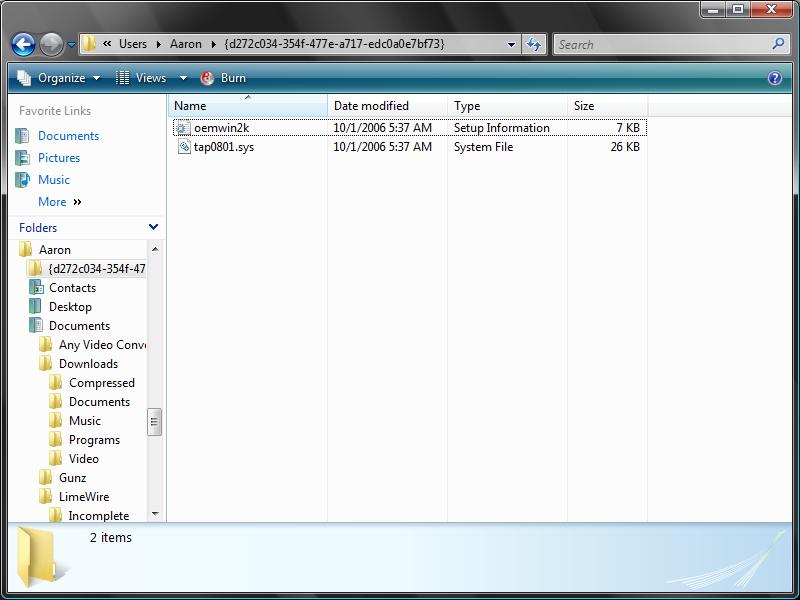Select Any Video Converter folder in tree
The width and height of the screenshot is (800, 600).
[103, 345]
